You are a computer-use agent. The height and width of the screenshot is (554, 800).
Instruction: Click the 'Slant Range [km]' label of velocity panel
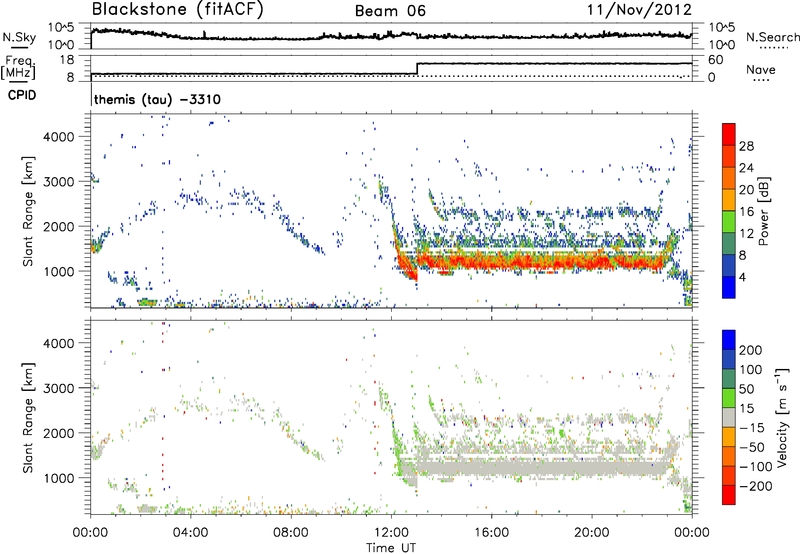28,418
